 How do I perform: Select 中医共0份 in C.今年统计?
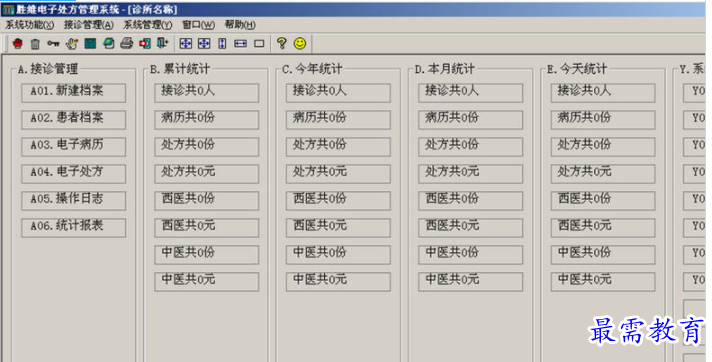click(338, 255)
